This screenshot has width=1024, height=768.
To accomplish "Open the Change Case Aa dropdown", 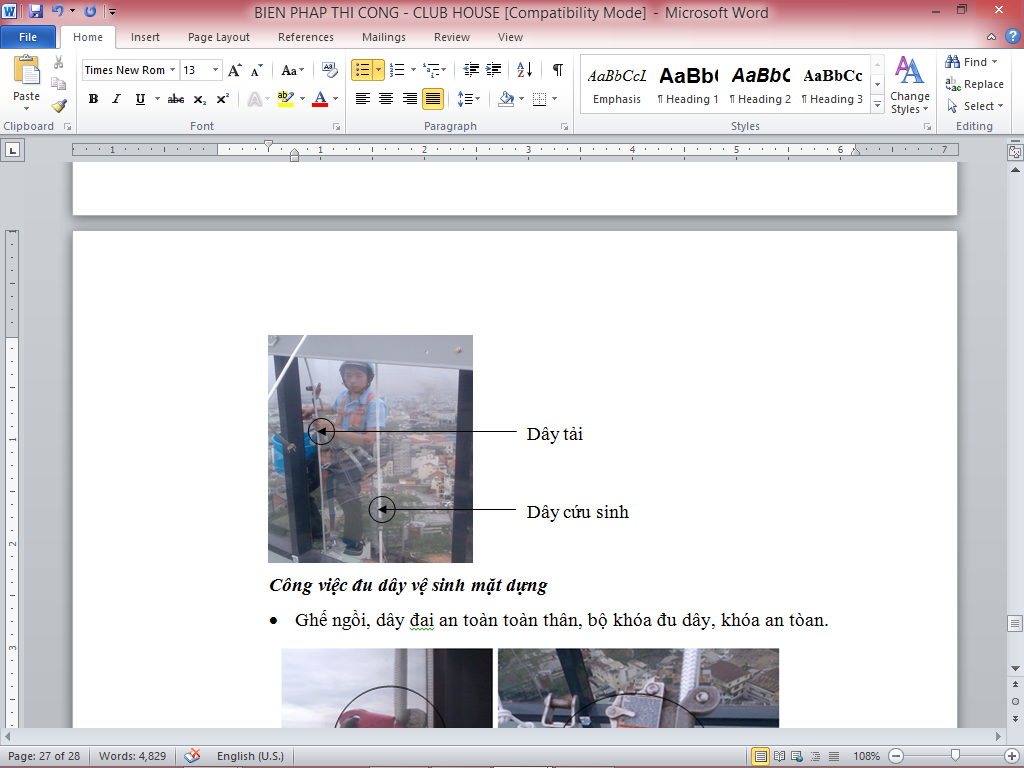I will tap(292, 70).
